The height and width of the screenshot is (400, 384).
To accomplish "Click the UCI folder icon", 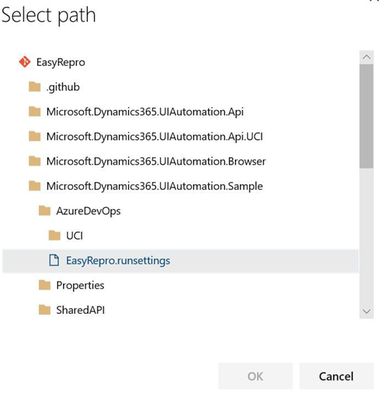I will click(54, 236).
